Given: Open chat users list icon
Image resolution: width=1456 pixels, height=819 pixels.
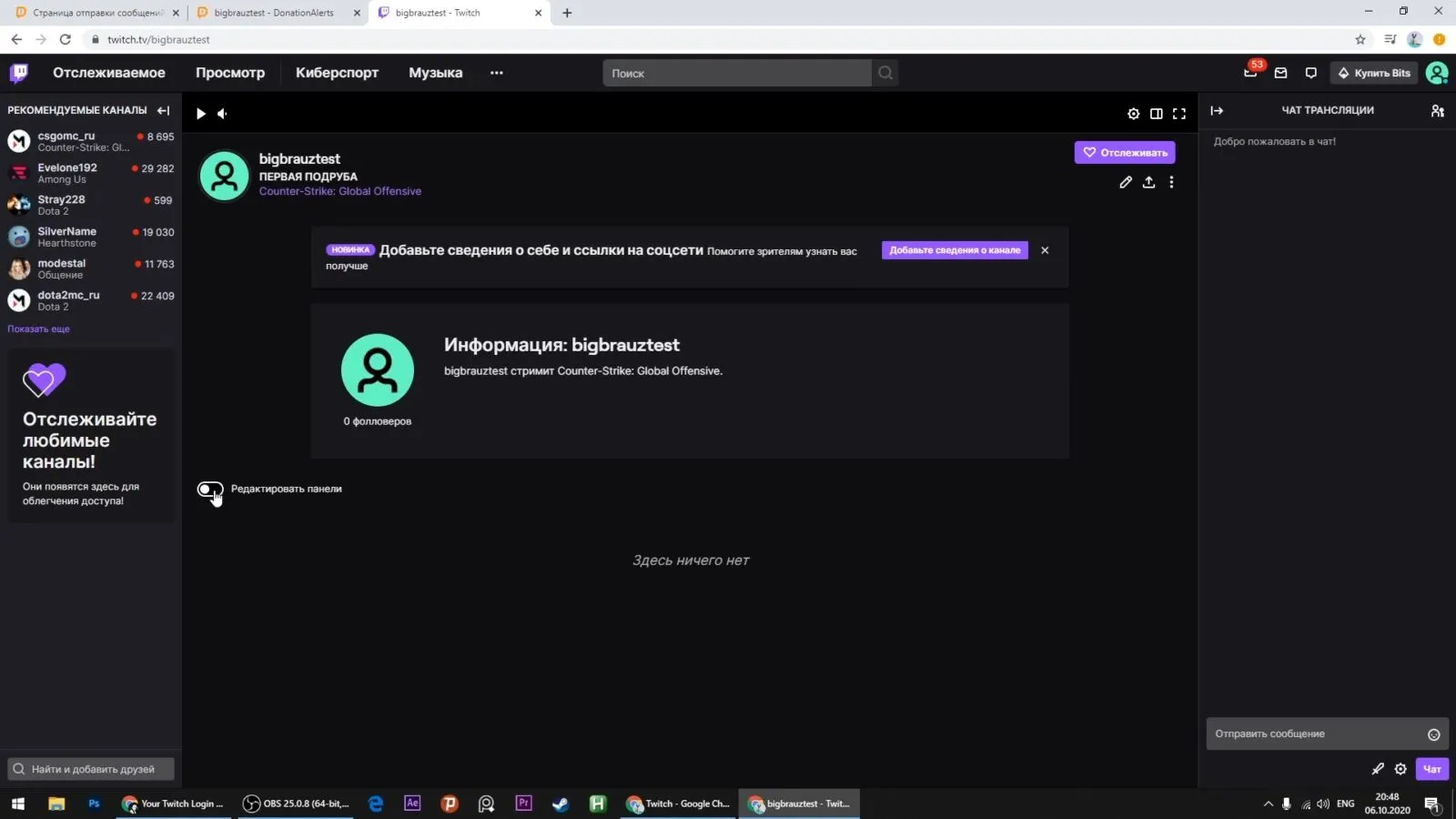Looking at the screenshot, I should tap(1437, 110).
